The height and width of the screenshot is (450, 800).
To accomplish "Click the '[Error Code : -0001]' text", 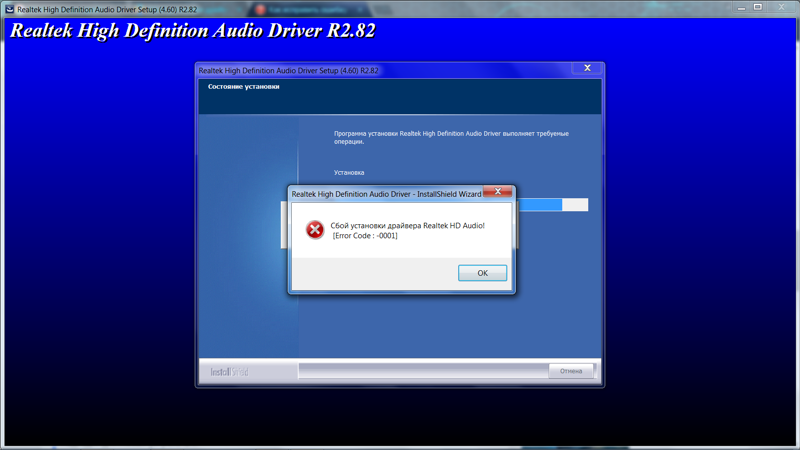I will pos(365,236).
